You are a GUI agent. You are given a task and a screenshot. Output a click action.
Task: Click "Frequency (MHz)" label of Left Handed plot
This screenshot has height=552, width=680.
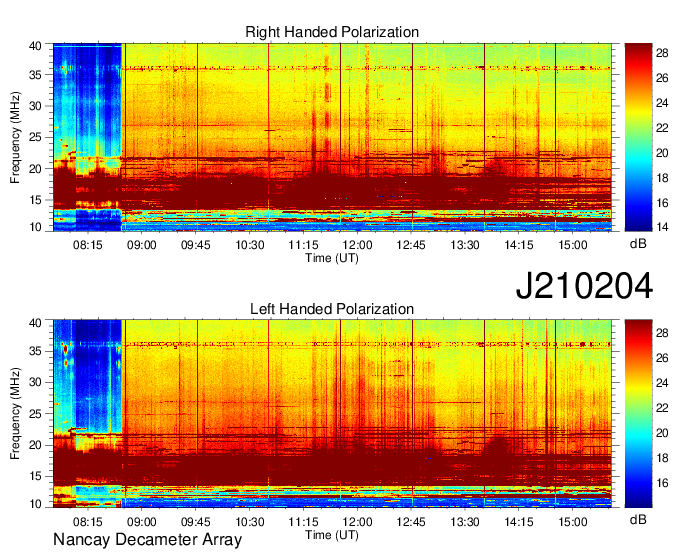(x=15, y=414)
